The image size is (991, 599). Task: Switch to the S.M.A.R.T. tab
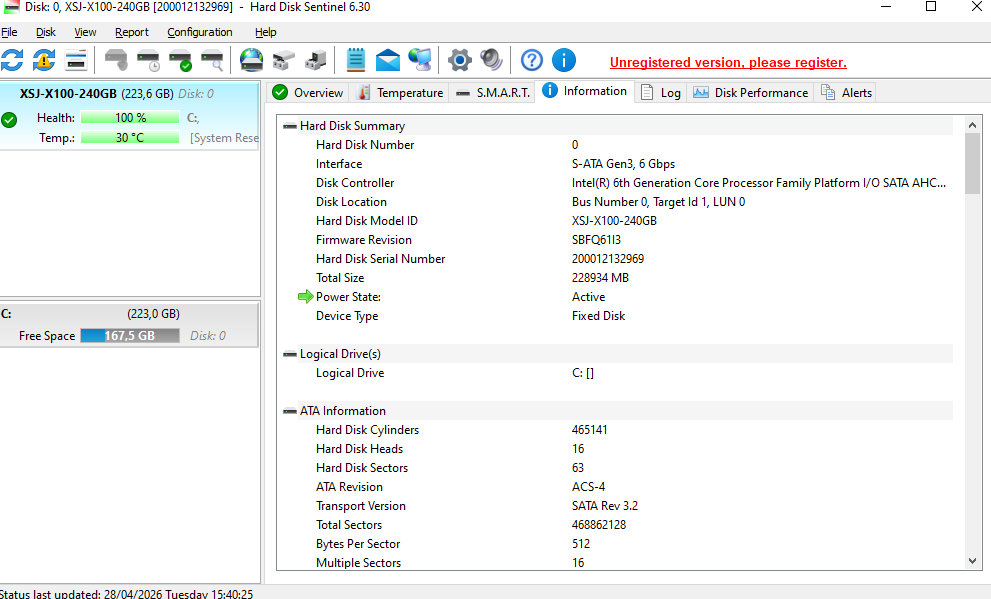(x=492, y=93)
